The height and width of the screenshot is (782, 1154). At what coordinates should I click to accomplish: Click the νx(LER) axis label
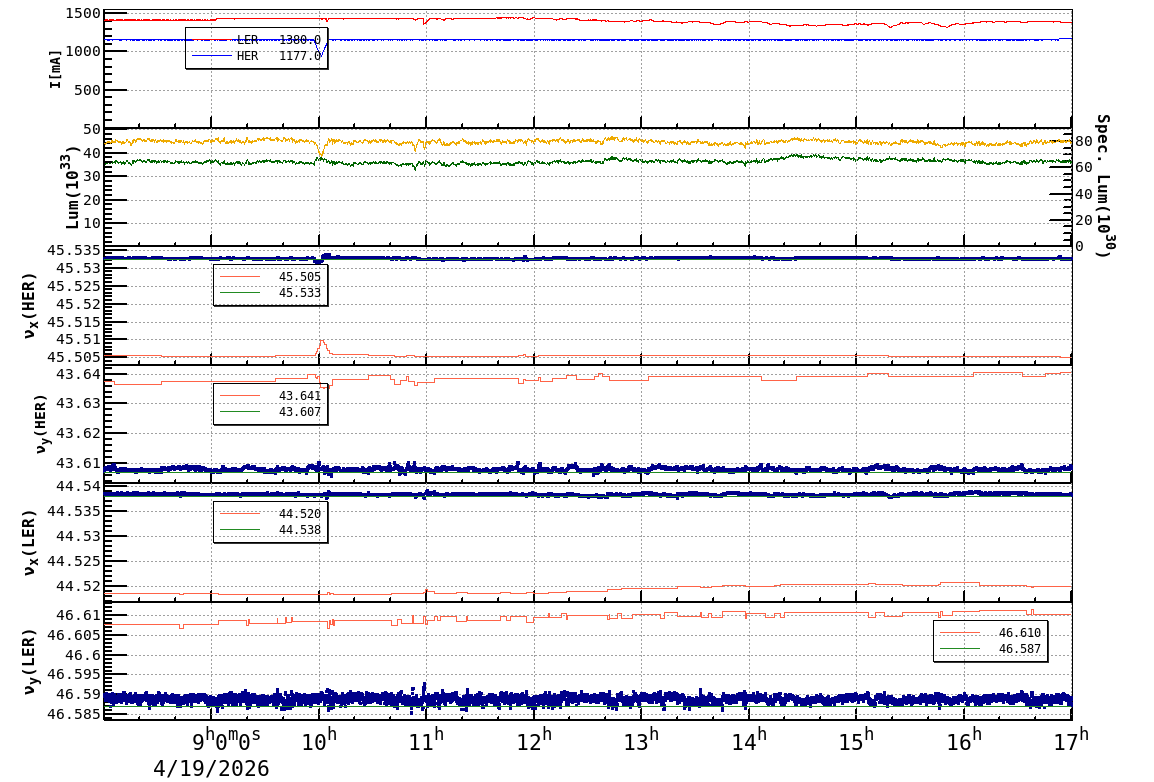[29, 544]
